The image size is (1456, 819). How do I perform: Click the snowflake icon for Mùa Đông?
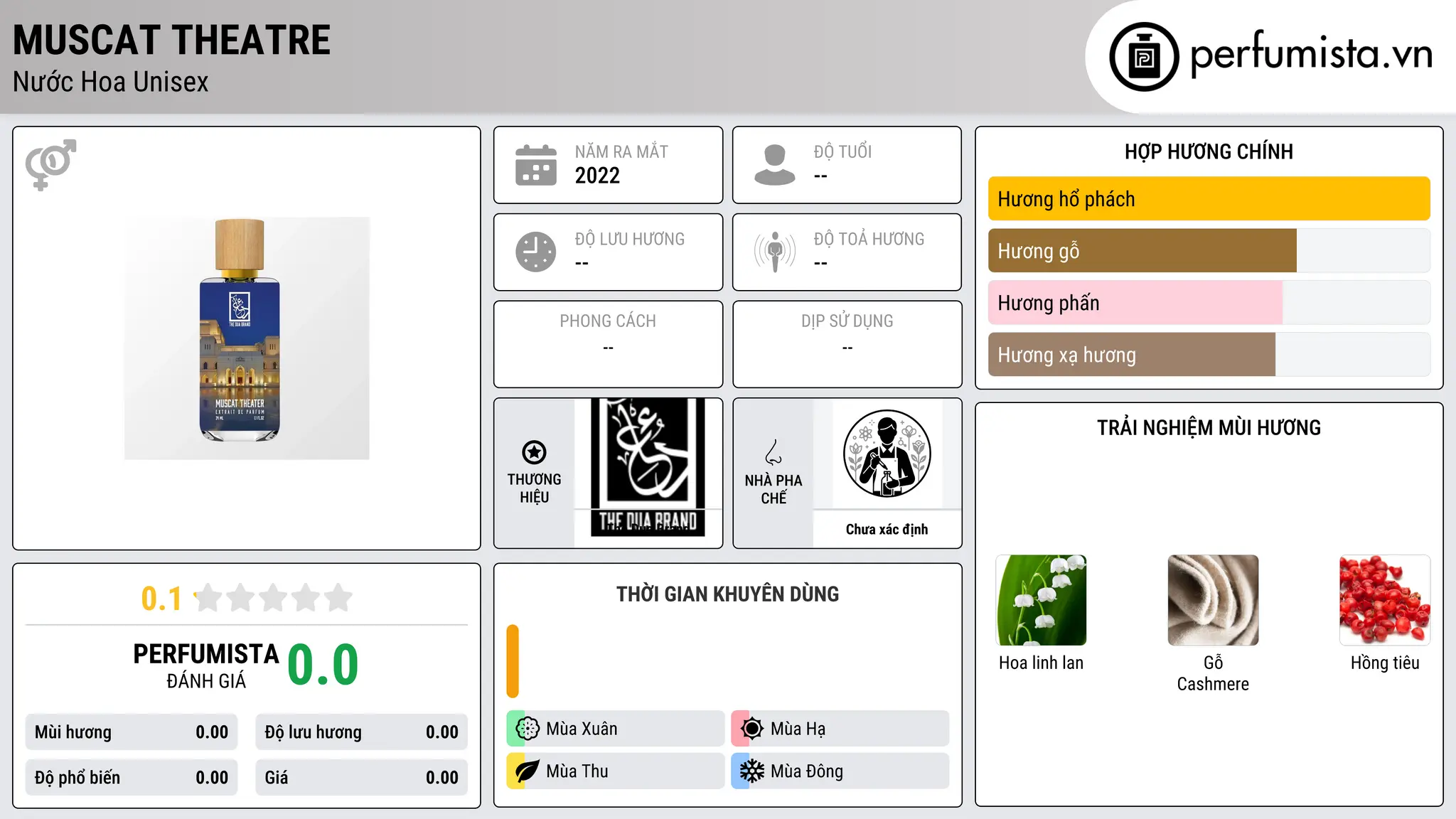pyautogui.click(x=751, y=771)
